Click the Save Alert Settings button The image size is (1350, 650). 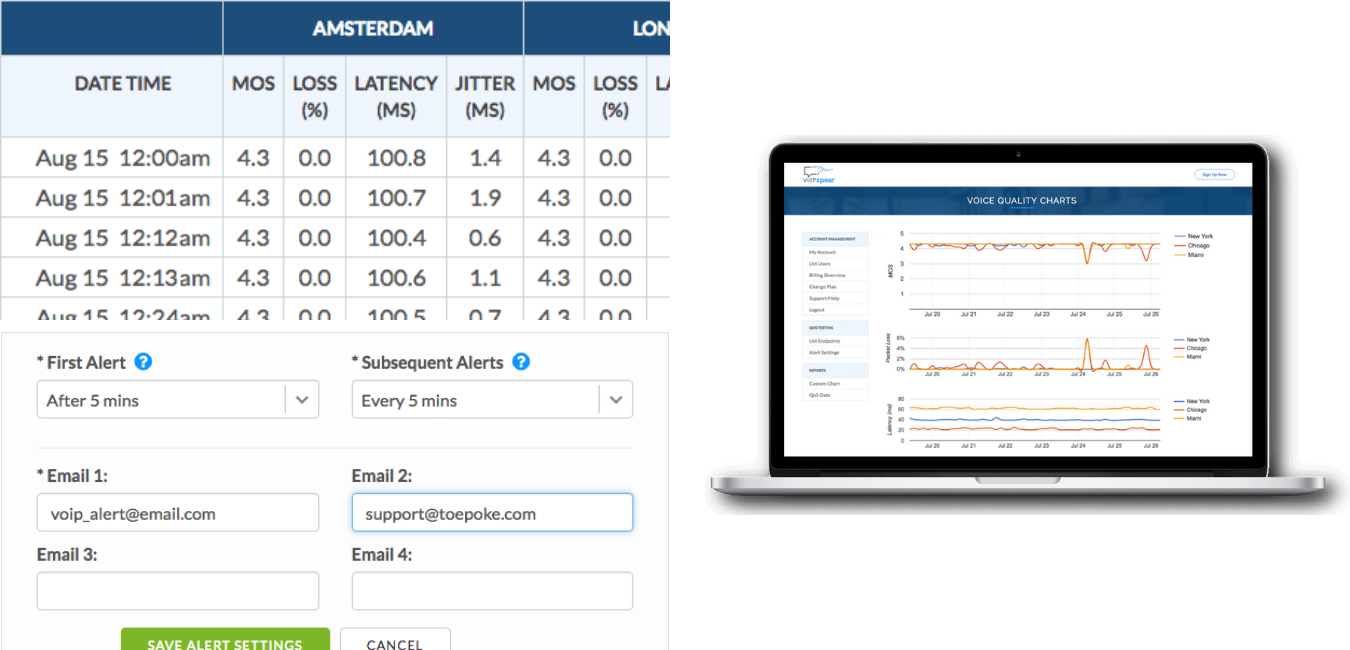[225, 643]
